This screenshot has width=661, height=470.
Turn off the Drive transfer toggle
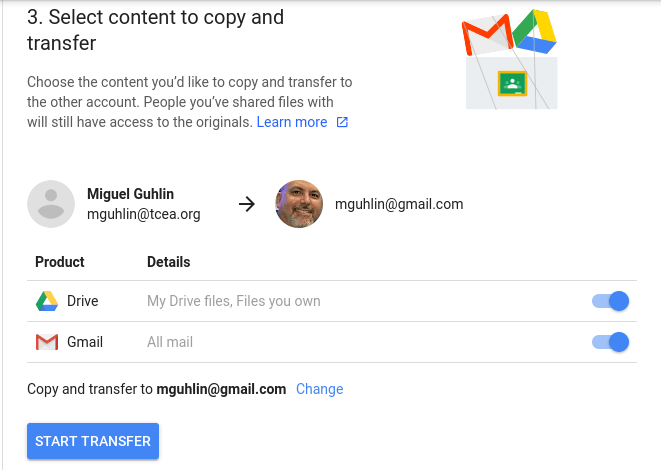point(610,301)
